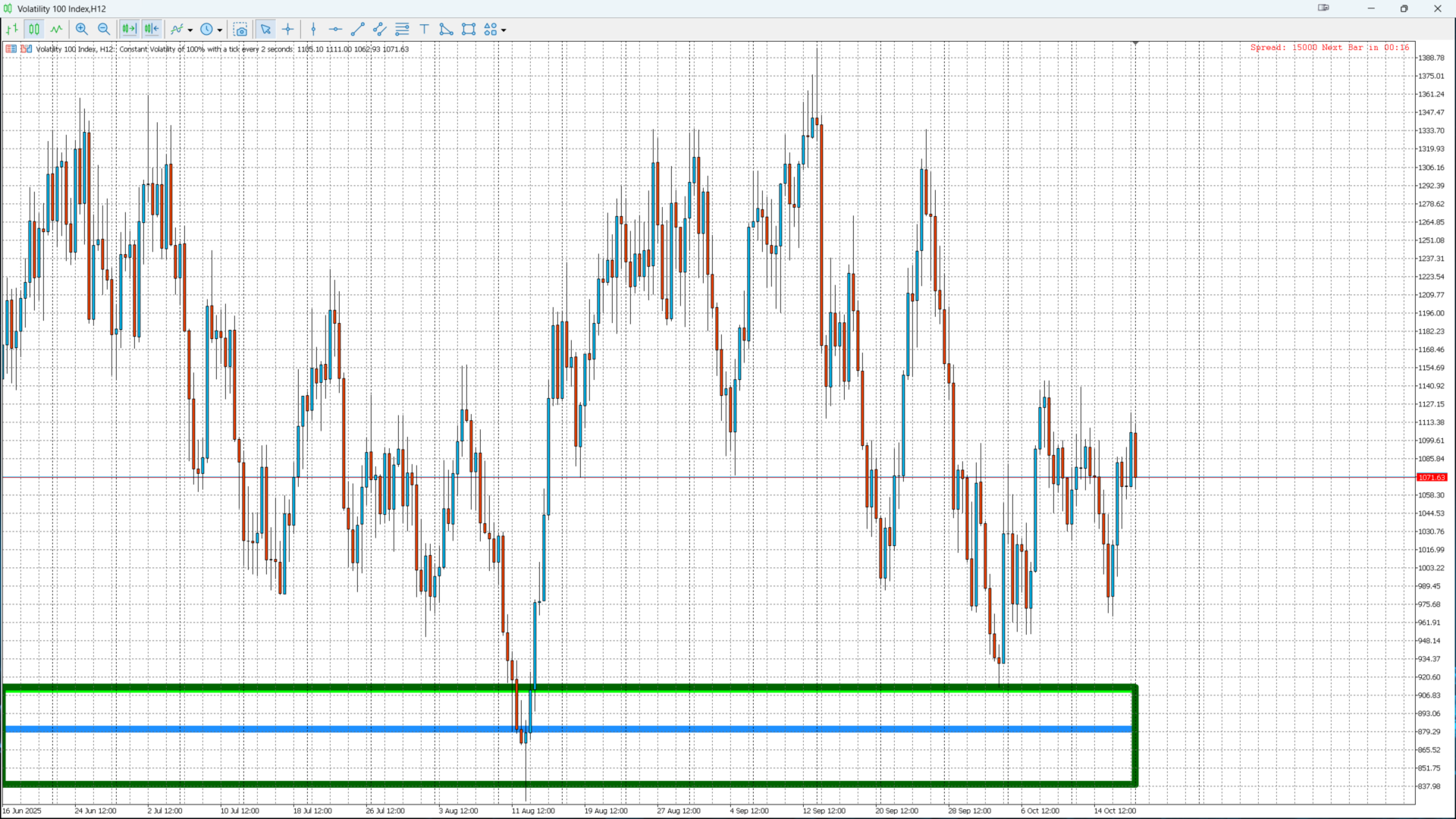Activate the crosshair tool
Viewport: 1456px width, 819px height.
click(x=288, y=30)
